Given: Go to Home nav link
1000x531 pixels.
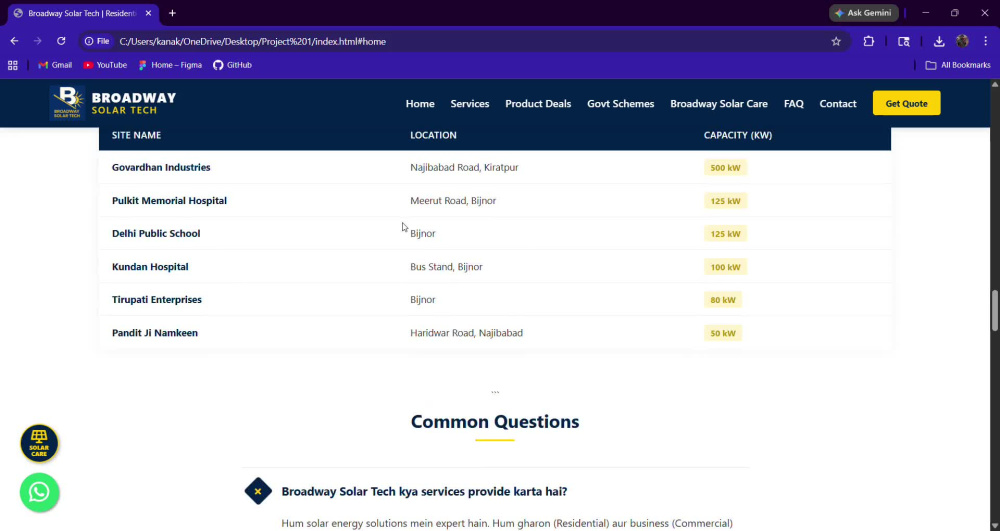Looking at the screenshot, I should [420, 103].
